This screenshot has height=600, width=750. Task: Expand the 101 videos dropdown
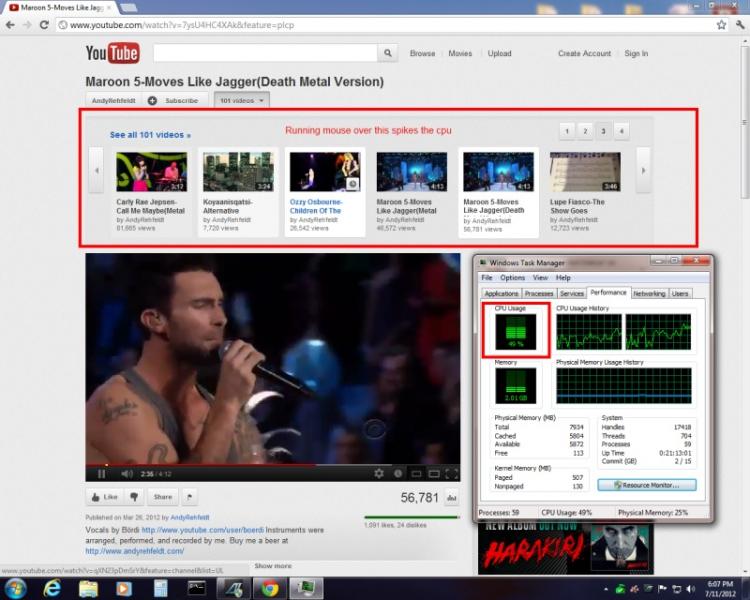241,100
